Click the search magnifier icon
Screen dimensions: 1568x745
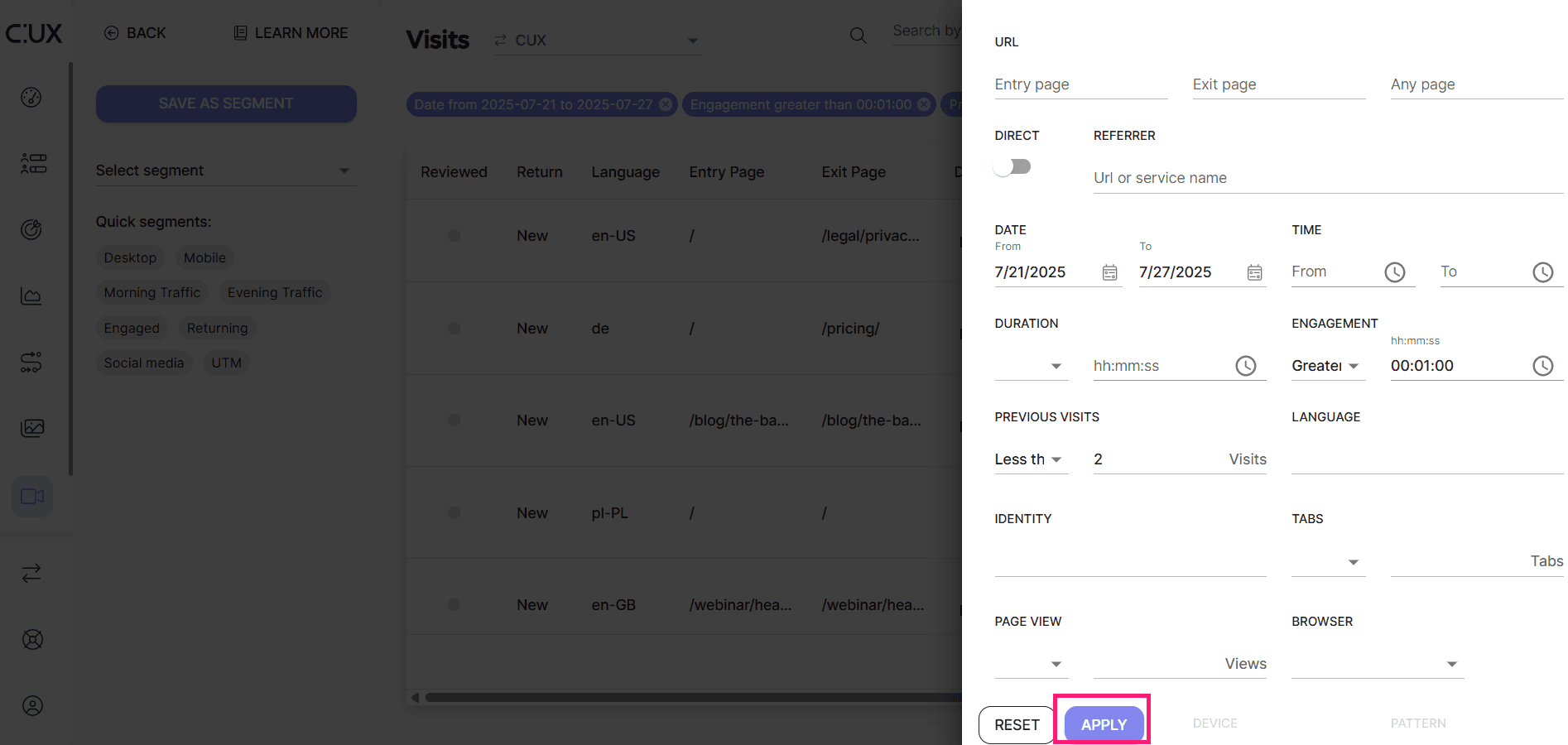[x=859, y=36]
